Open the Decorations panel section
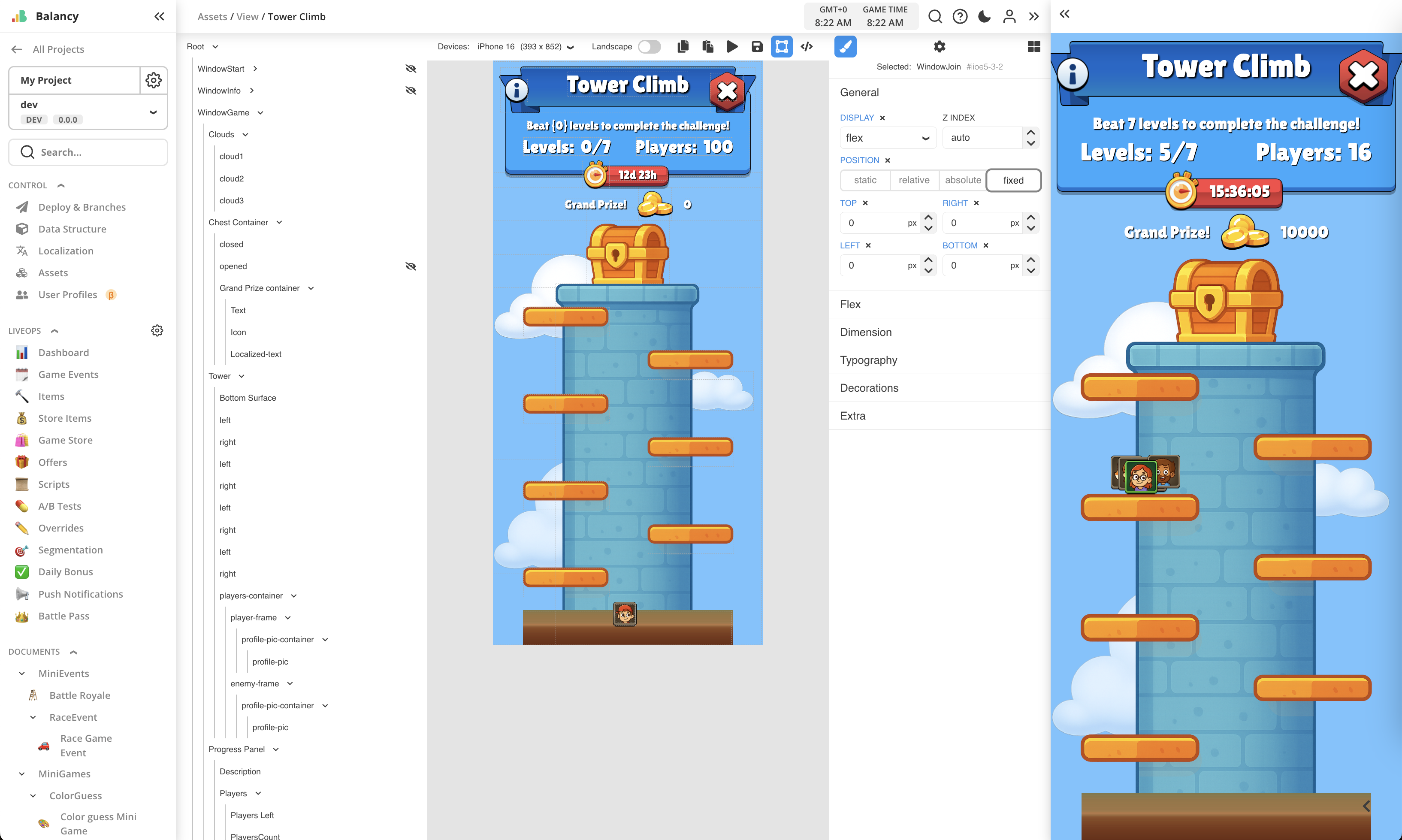 870,388
